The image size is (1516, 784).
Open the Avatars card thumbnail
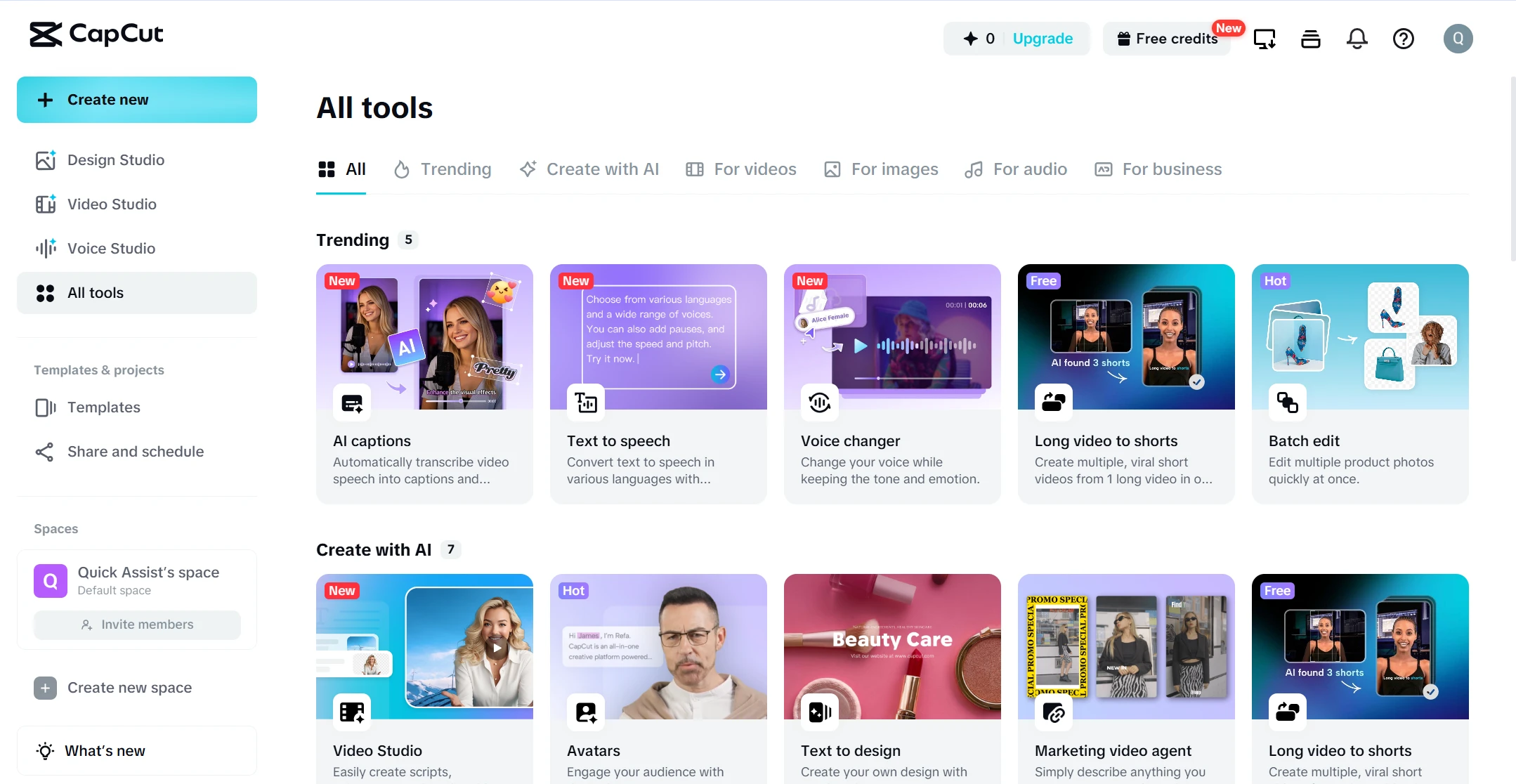pos(658,646)
